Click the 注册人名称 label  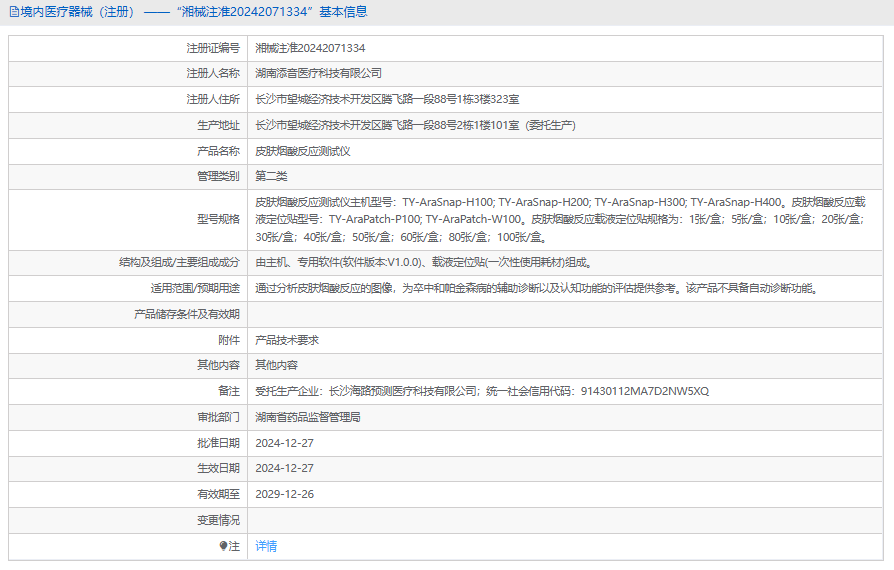(x=213, y=74)
